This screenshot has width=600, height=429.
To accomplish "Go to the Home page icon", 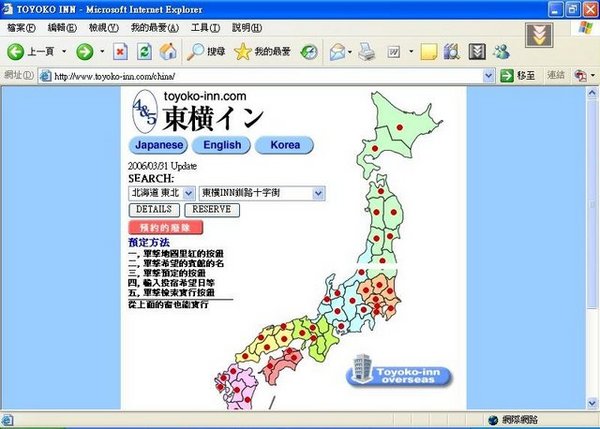I will coord(168,52).
